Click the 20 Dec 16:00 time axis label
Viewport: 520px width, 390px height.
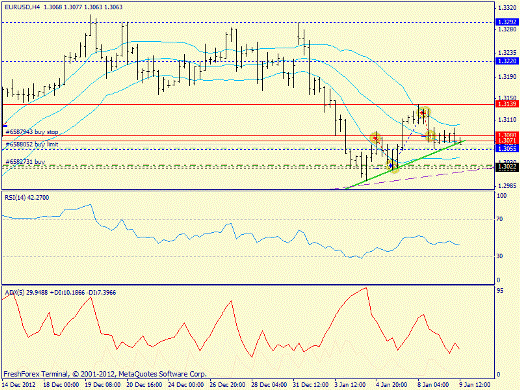pyautogui.click(x=144, y=384)
